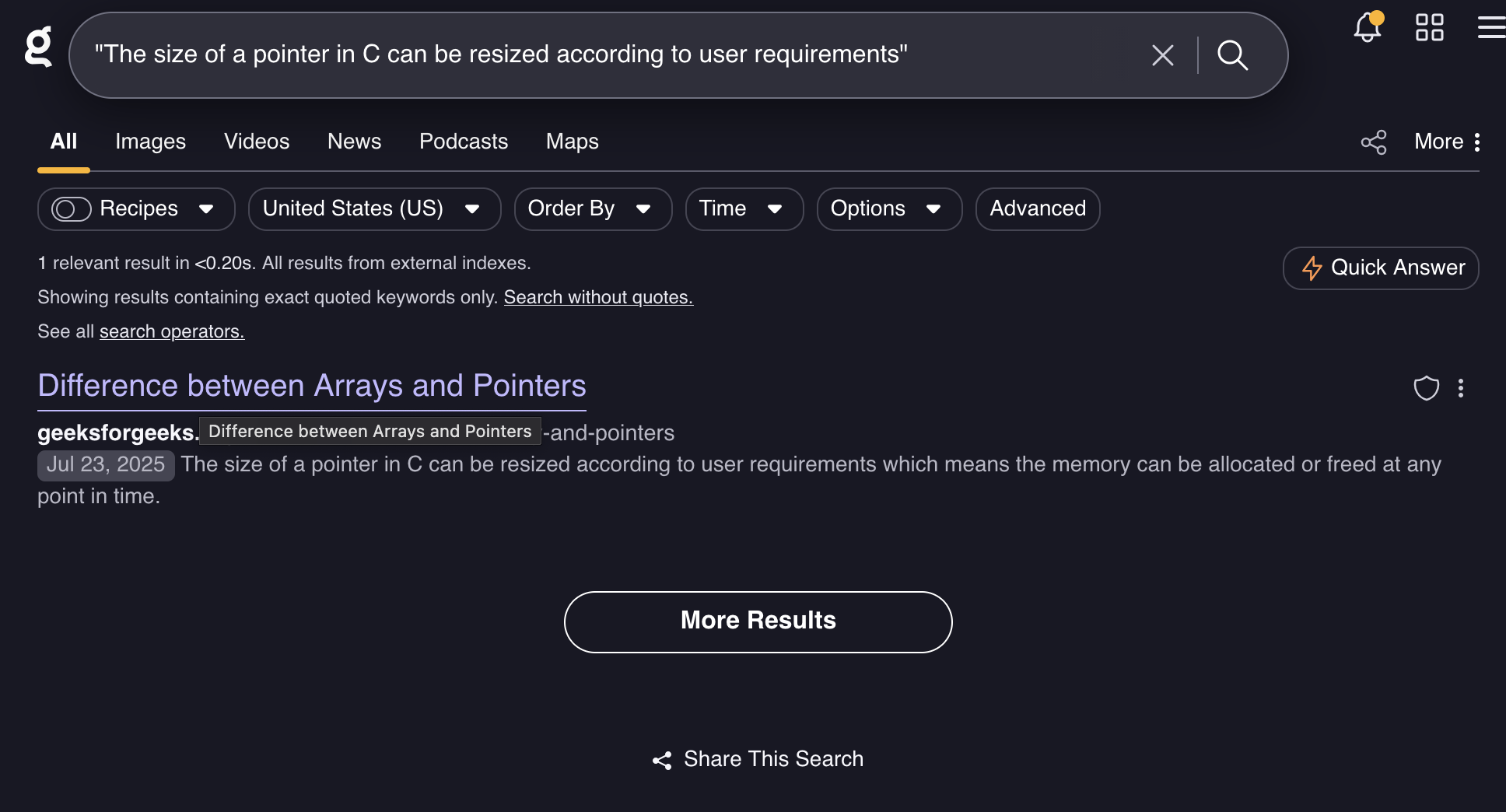Open notifications bell icon
1506x812 pixels.
pyautogui.click(x=1368, y=27)
